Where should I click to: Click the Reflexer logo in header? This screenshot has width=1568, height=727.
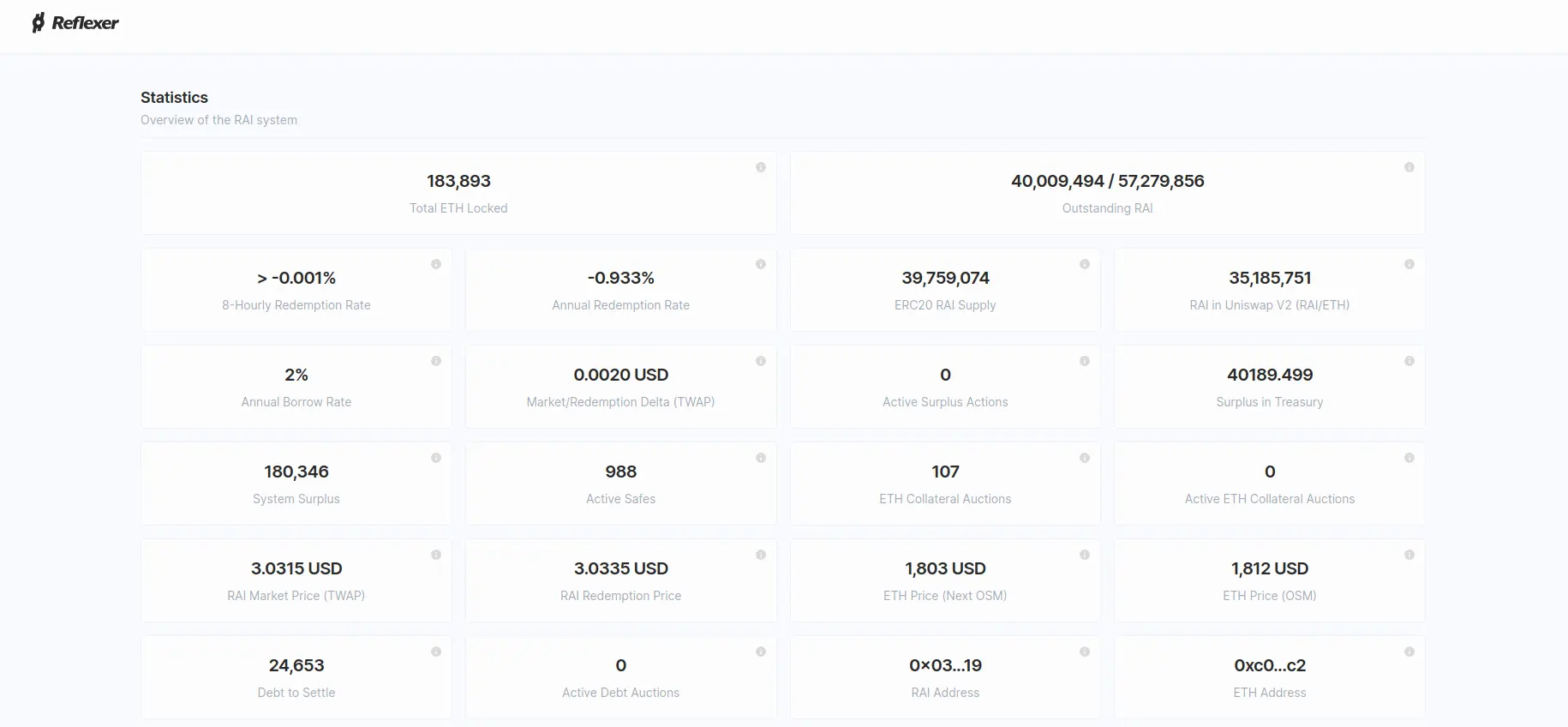click(x=75, y=23)
